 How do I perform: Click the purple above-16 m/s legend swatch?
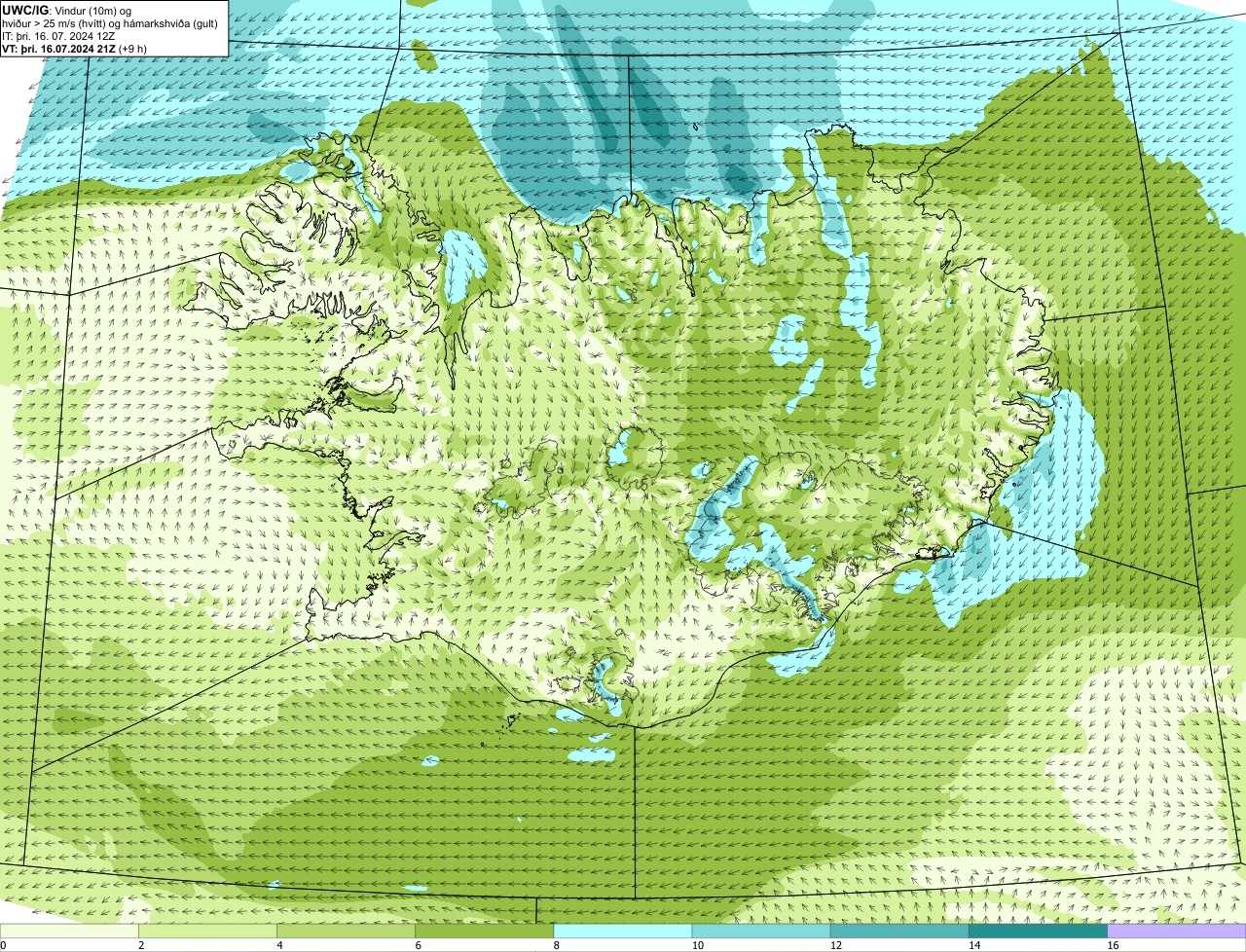tap(1177, 931)
